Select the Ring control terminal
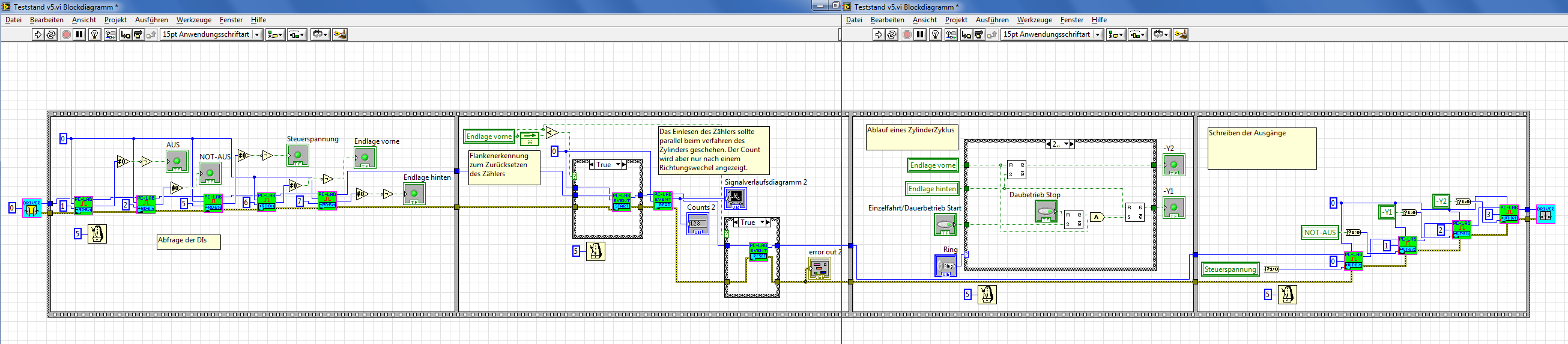Screen dimensions: 1568x344 click(945, 266)
